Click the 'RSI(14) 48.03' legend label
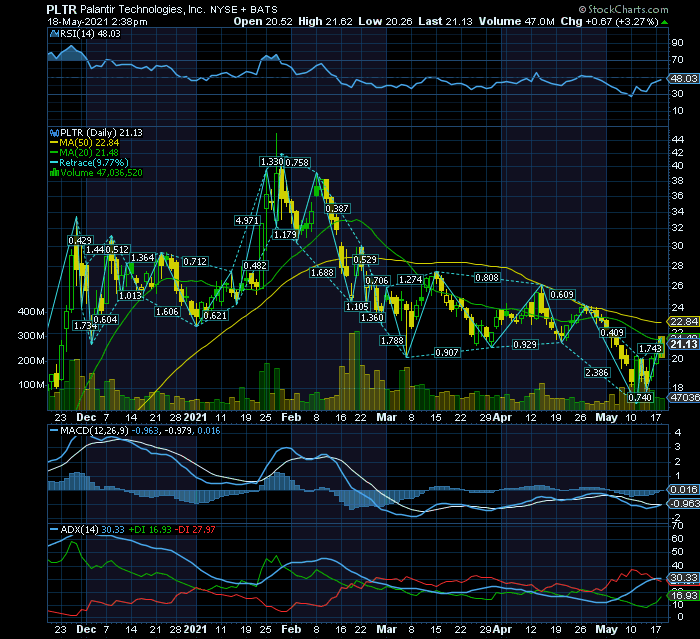Image resolution: width=700 pixels, height=639 pixels. coord(91,34)
